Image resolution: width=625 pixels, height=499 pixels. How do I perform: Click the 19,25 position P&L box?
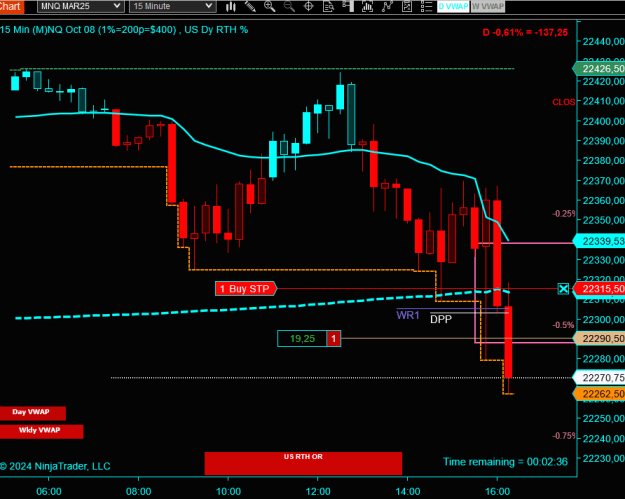point(302,339)
